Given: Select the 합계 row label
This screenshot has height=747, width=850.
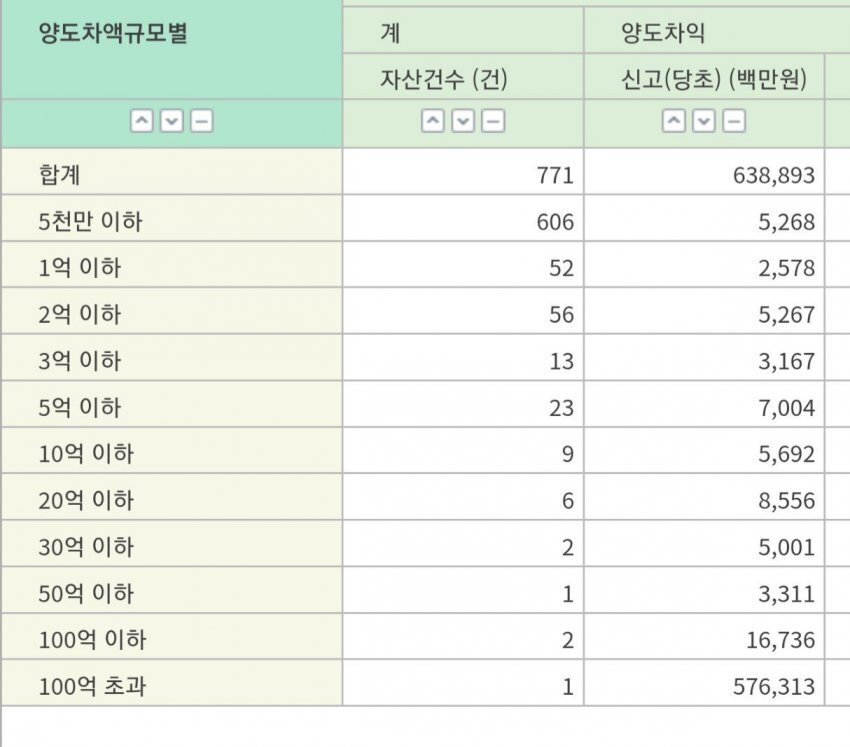Looking at the screenshot, I should (59, 175).
